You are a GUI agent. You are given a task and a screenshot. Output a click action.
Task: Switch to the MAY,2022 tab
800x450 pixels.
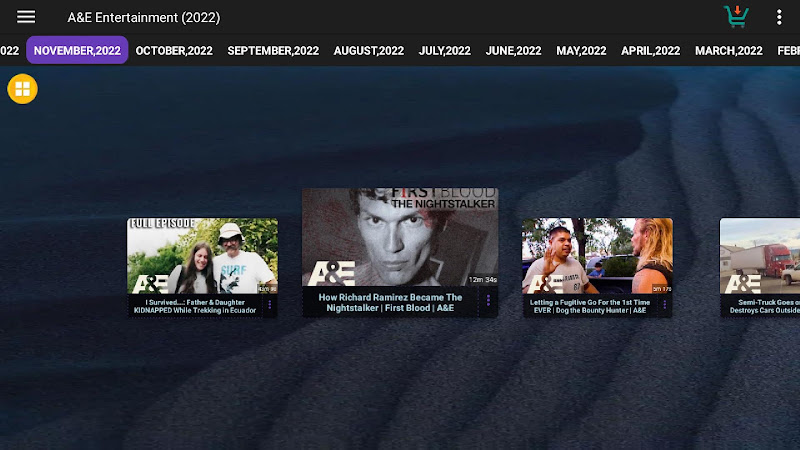click(x=581, y=51)
